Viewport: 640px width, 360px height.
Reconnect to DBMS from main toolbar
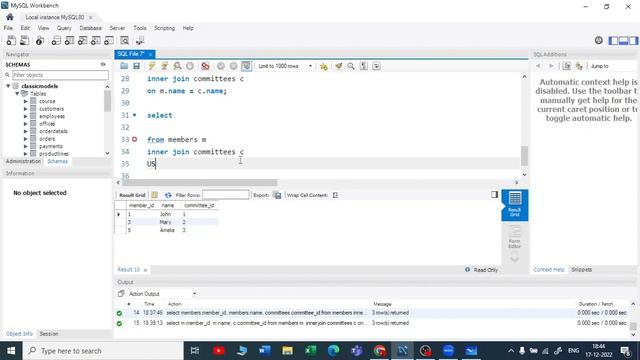(x=140, y=40)
